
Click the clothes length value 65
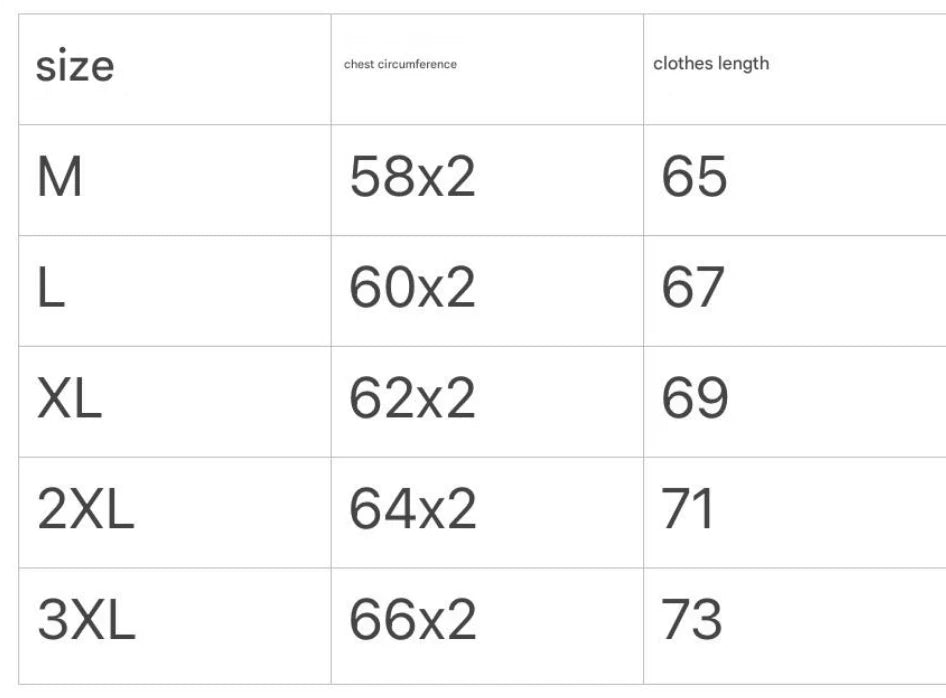694,179
